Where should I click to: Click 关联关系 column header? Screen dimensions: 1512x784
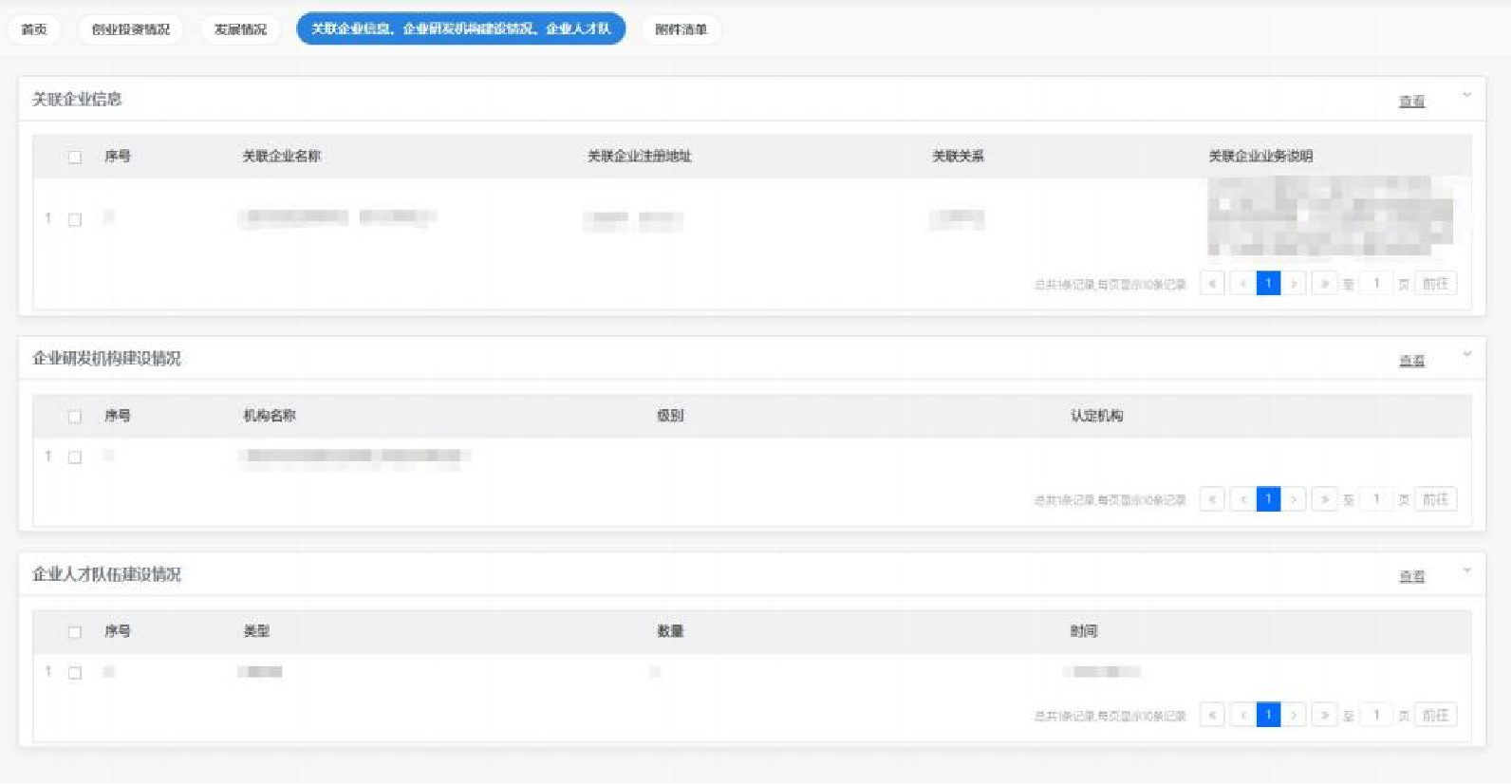[x=958, y=157]
